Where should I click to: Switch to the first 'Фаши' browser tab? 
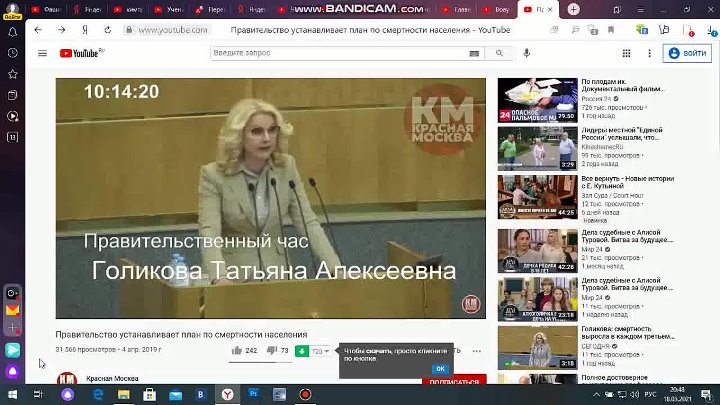pos(46,9)
